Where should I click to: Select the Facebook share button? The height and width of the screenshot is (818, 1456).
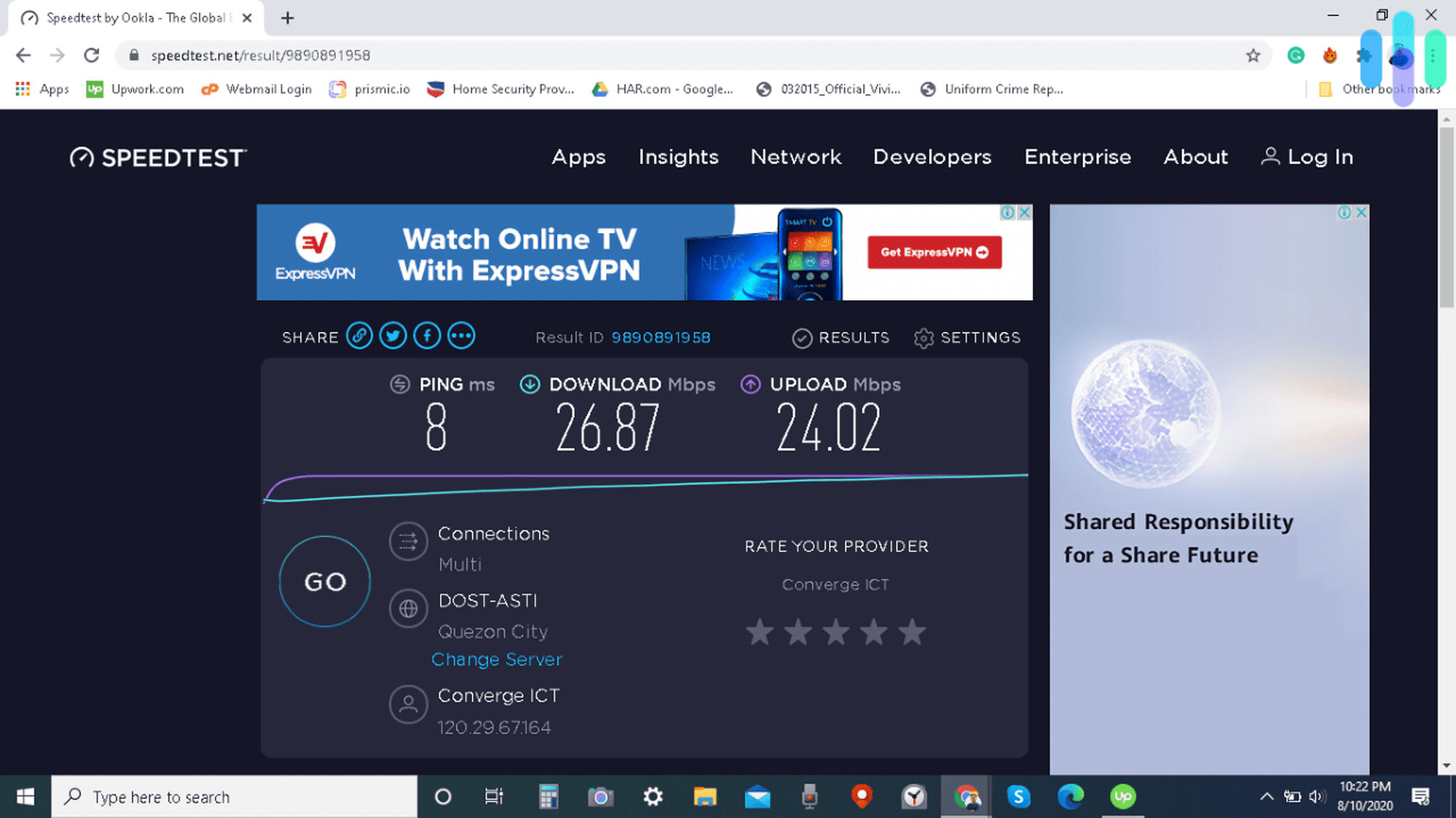tap(426, 336)
